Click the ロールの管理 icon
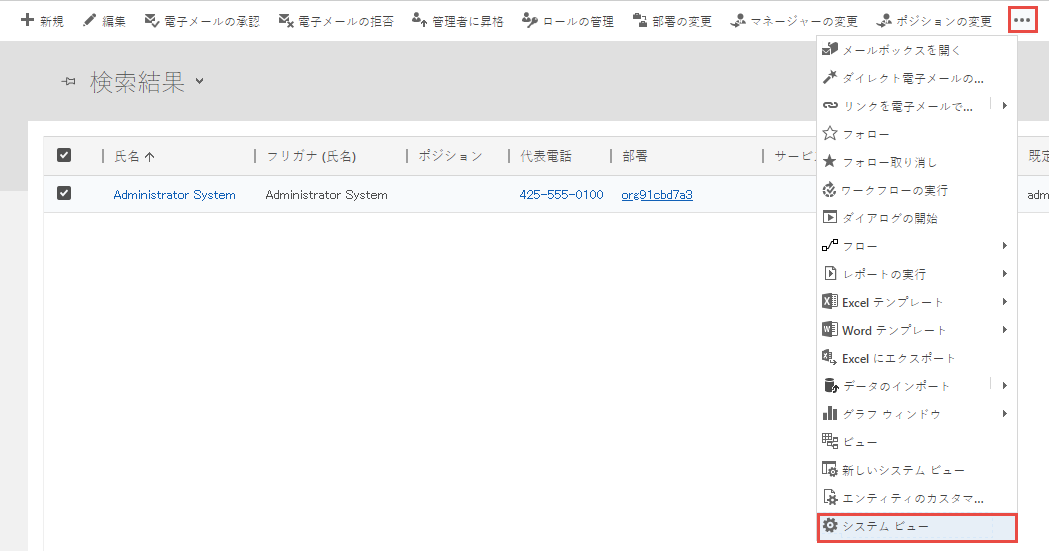Screen dimensions: 1049x551 [530, 21]
